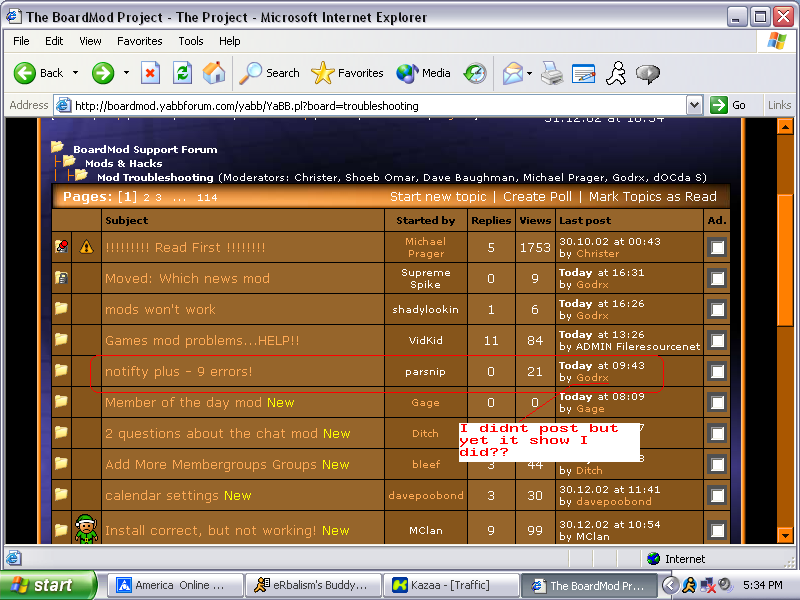The height and width of the screenshot is (600, 800).
Task: Click the vertical scrollbar thumb
Action: coord(784,260)
